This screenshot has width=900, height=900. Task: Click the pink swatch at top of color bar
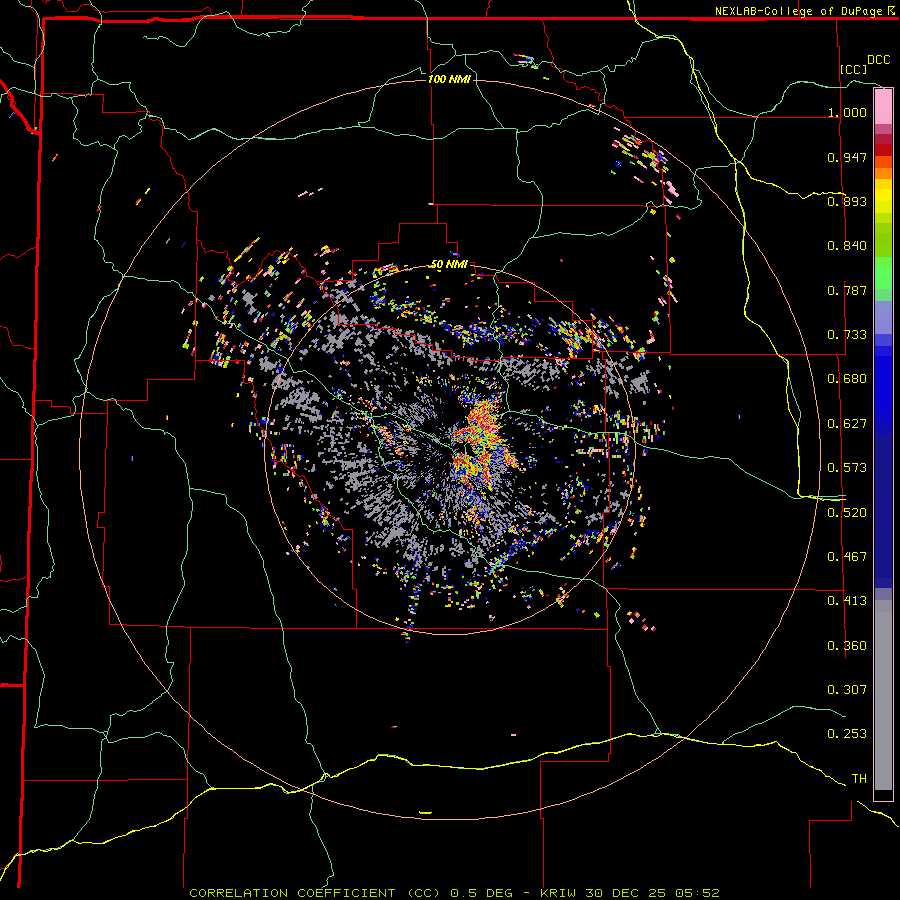pyautogui.click(x=883, y=106)
